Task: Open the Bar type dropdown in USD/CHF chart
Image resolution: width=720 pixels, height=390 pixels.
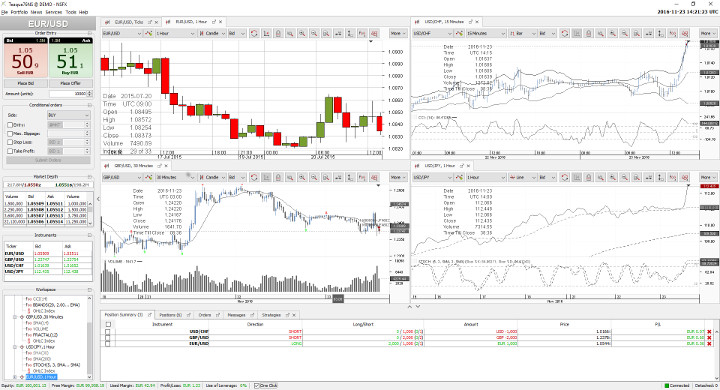Action: 523,34
